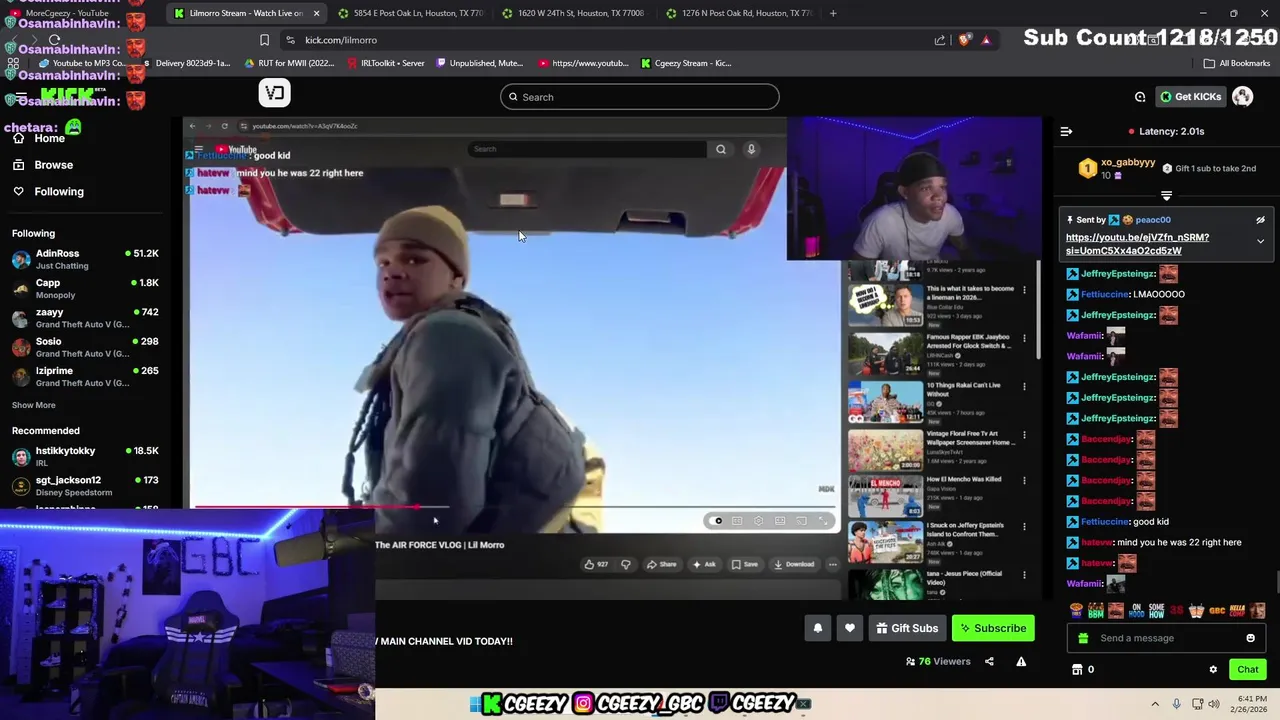Screen dimensions: 1280x720
Task: Bookmark this page icon in address bar
Action: (264, 40)
